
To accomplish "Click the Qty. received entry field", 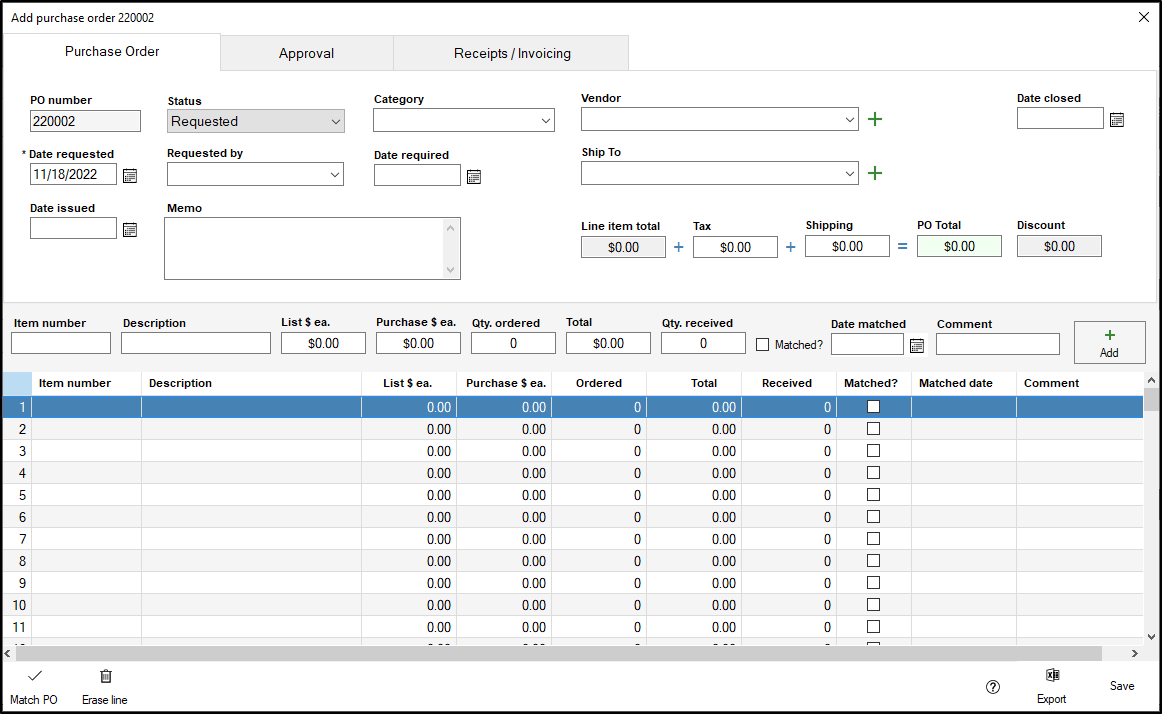I will tap(703, 343).
